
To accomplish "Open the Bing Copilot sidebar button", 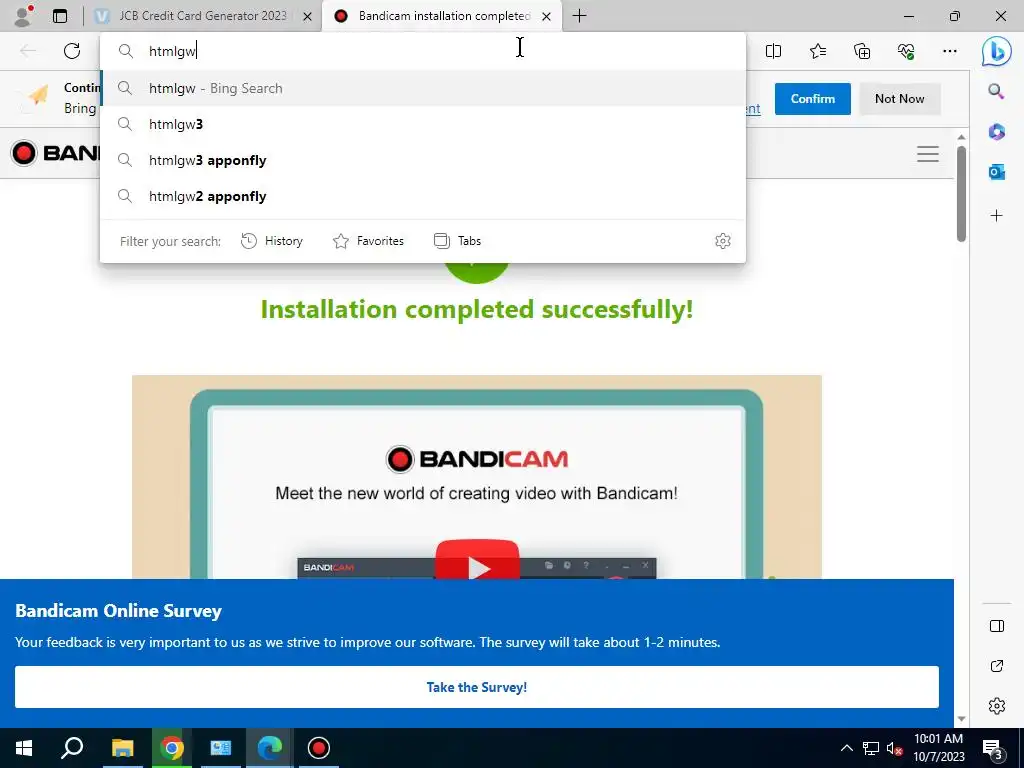I will tap(996, 51).
